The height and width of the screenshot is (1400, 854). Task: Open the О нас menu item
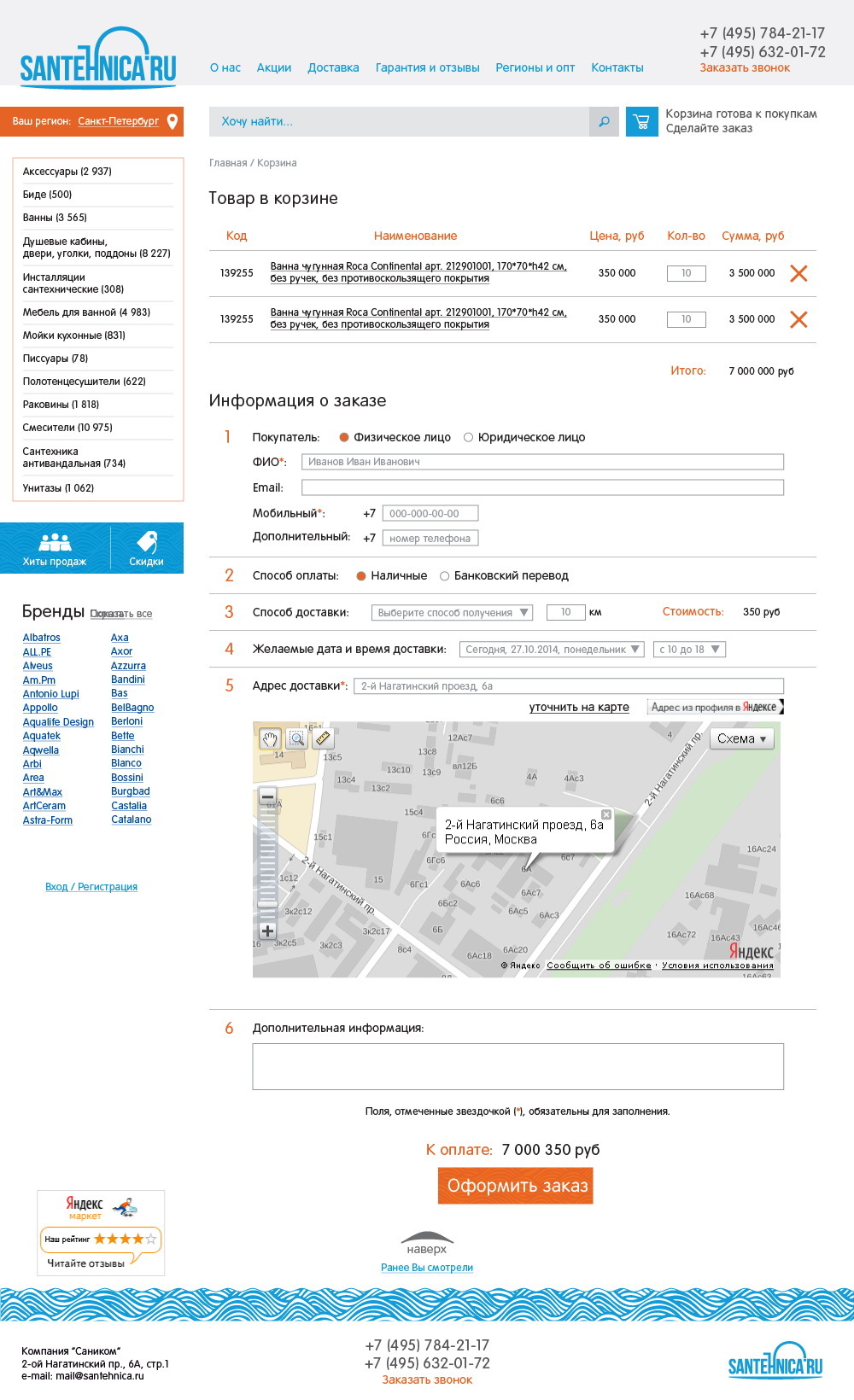click(x=225, y=67)
